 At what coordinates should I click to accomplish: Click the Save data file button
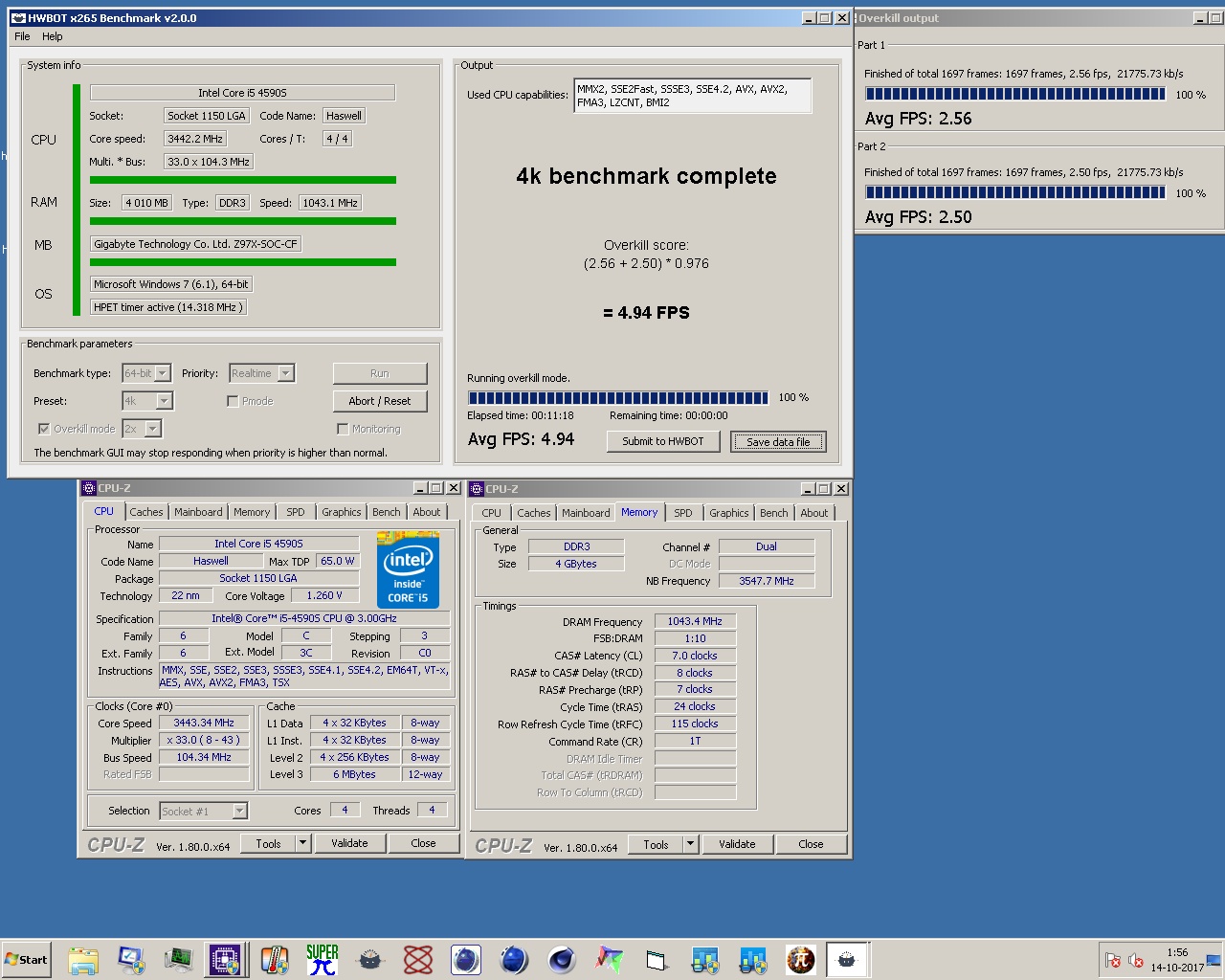tap(778, 442)
